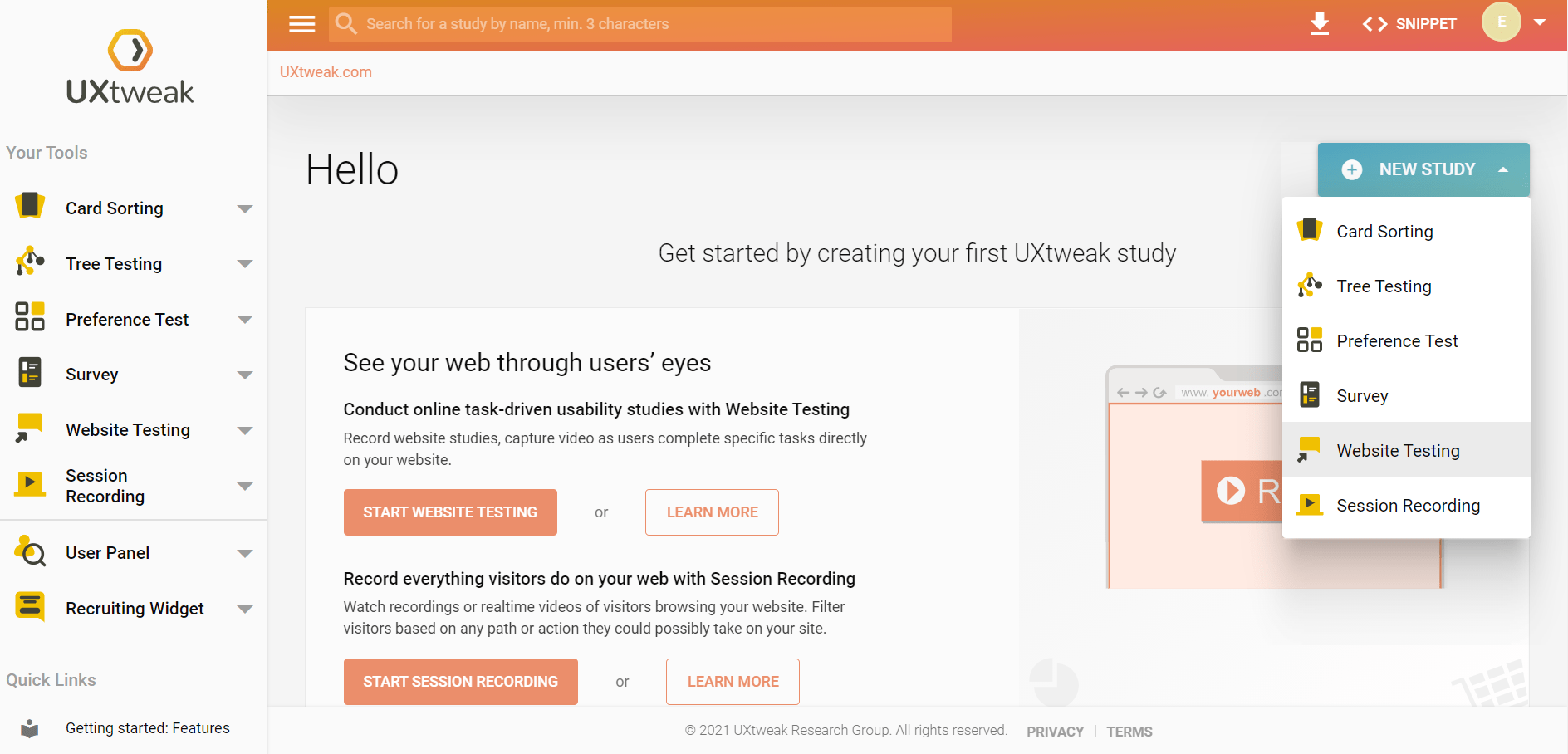
Task: Click the Tree Testing sidebar label
Action: pos(114,264)
